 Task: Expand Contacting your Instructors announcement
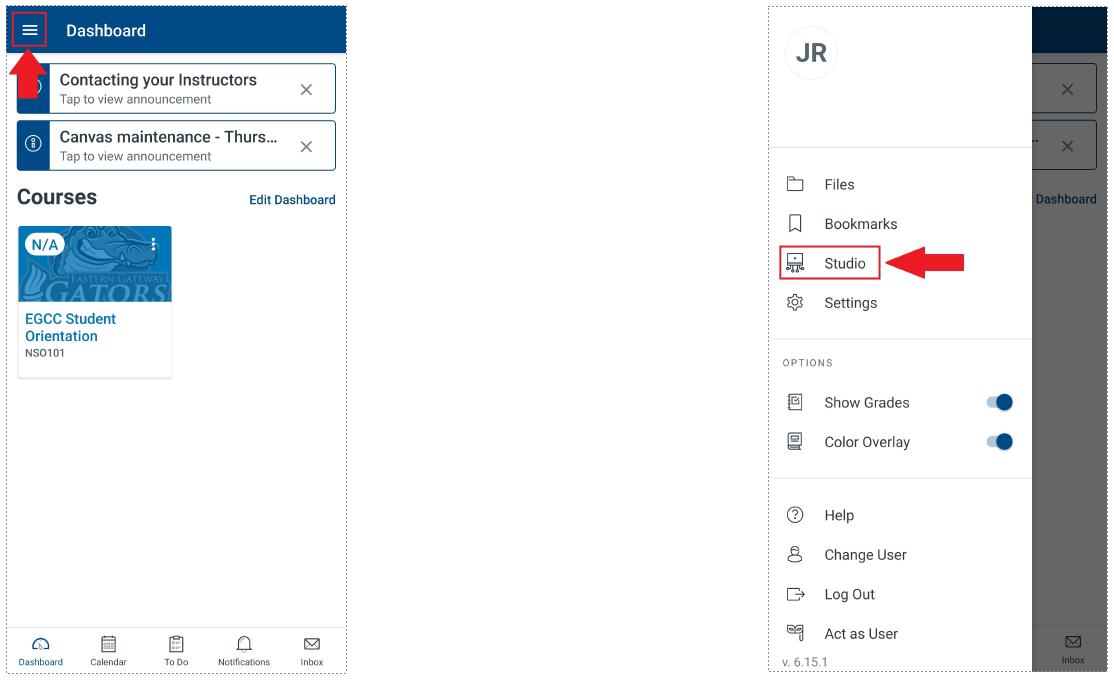pyautogui.click(x=160, y=88)
